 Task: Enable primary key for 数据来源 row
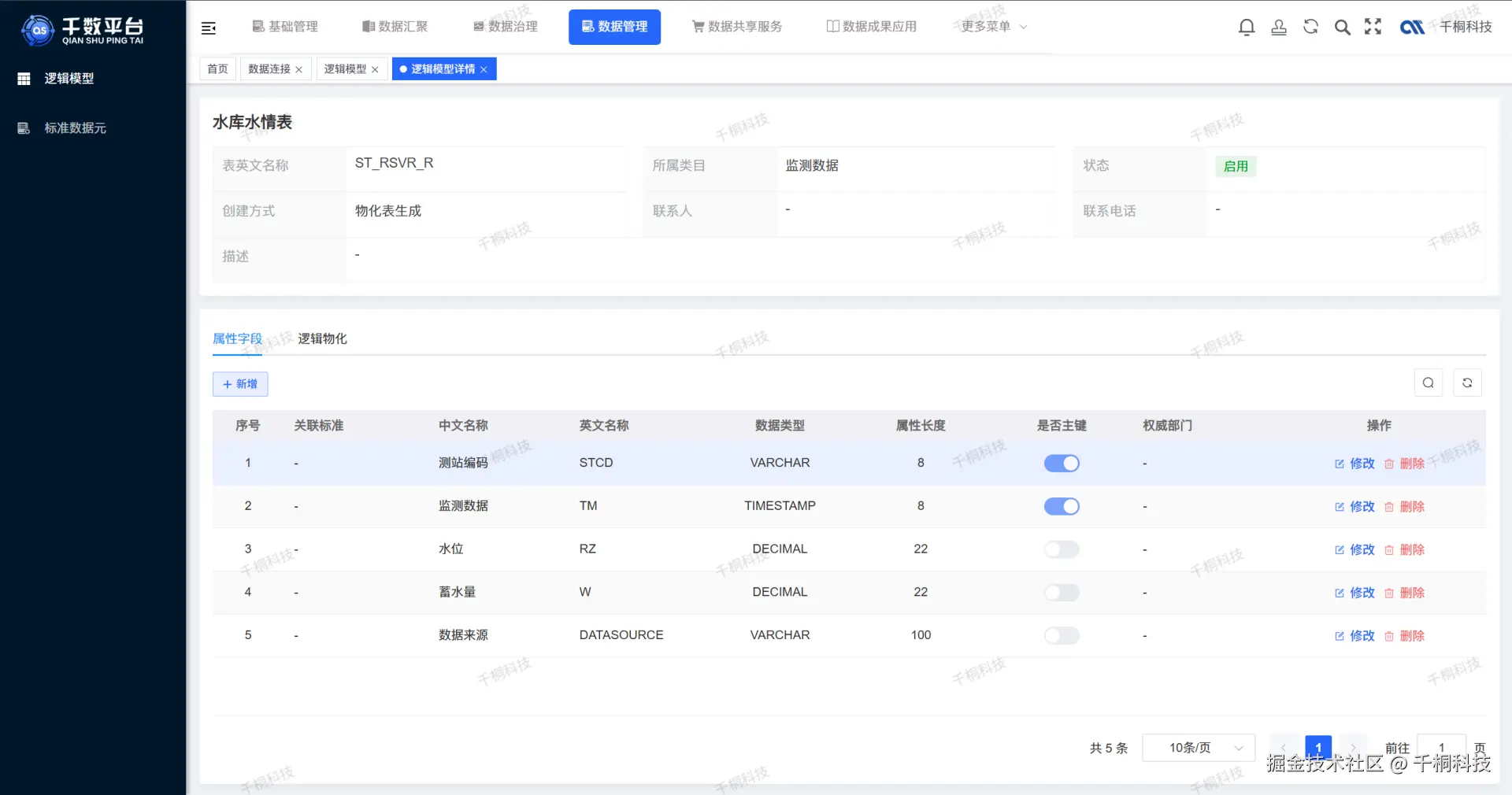(x=1061, y=635)
